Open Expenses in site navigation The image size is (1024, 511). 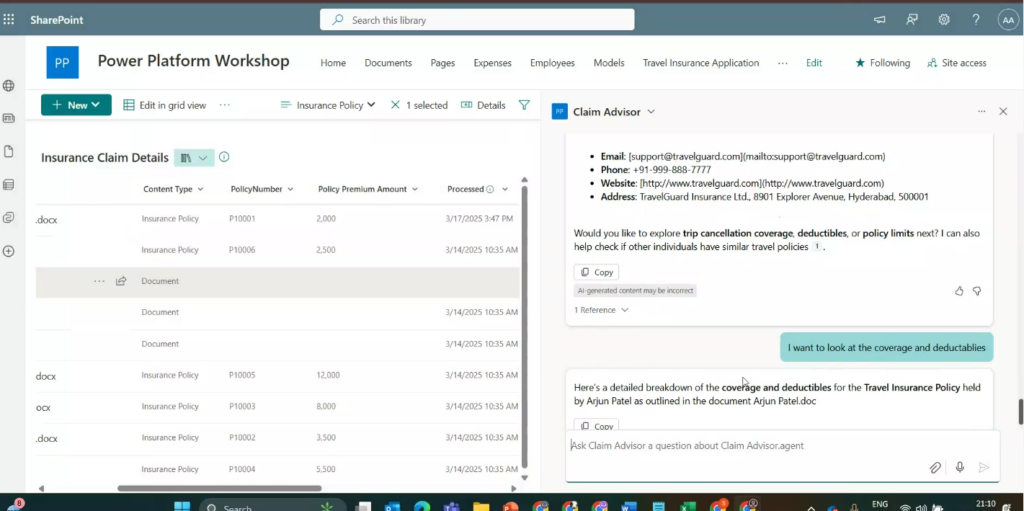pos(492,63)
